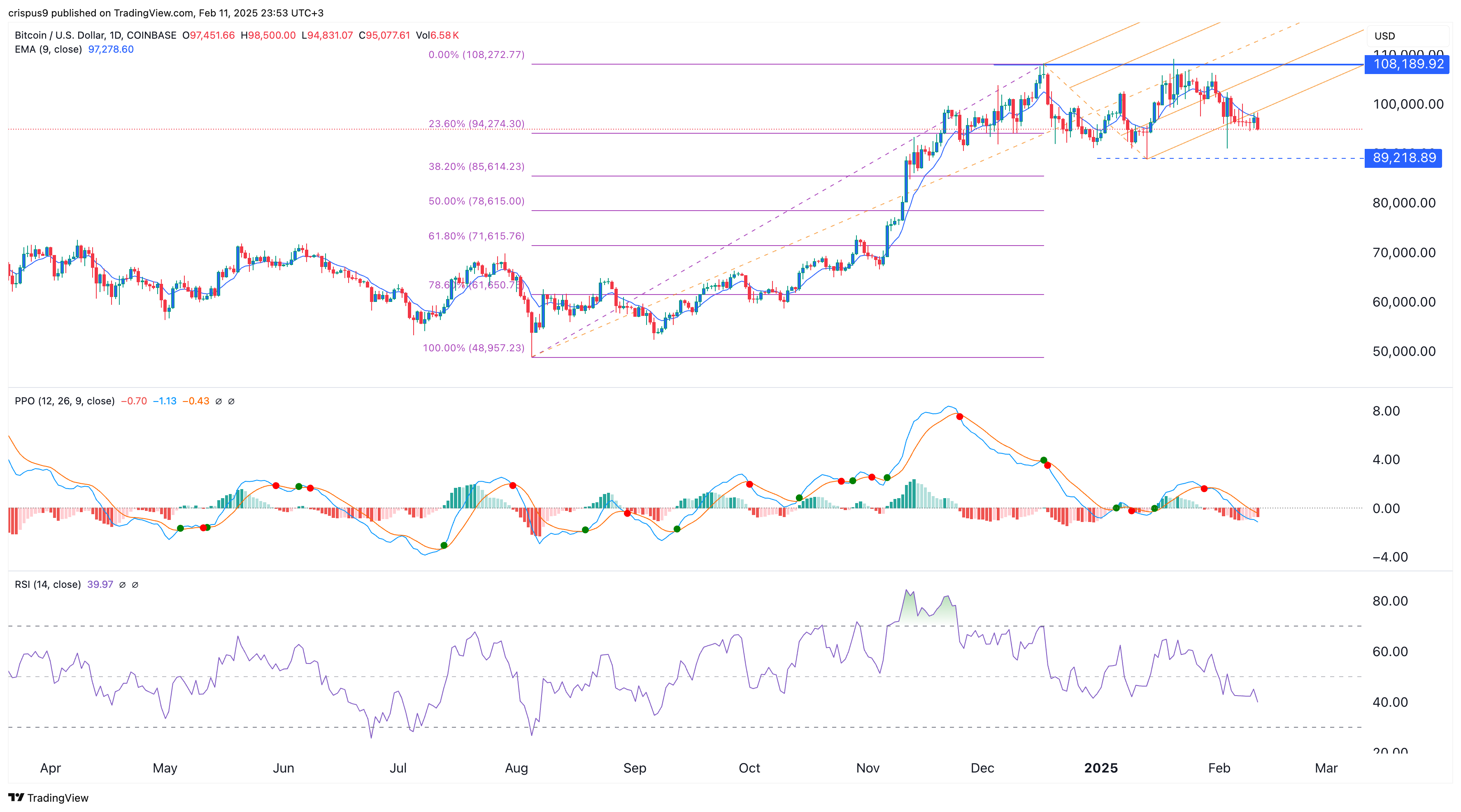Click first ∅ symbol beside RSI value
1461x812 pixels.
[123, 585]
